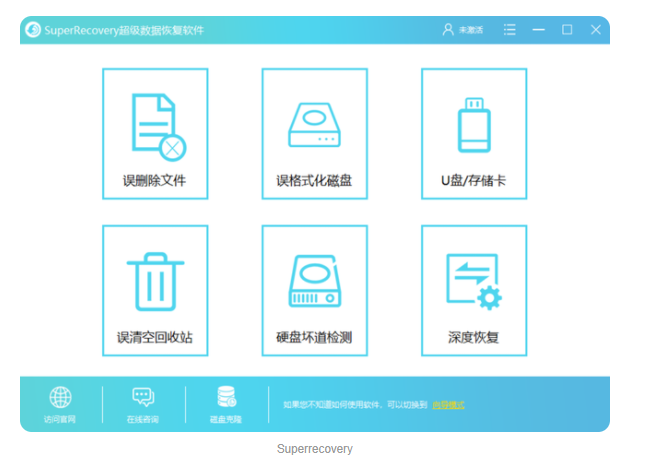This screenshot has height=457, width=646.
Task: Switch to 向导模式 via the yellow link
Action: [448, 405]
